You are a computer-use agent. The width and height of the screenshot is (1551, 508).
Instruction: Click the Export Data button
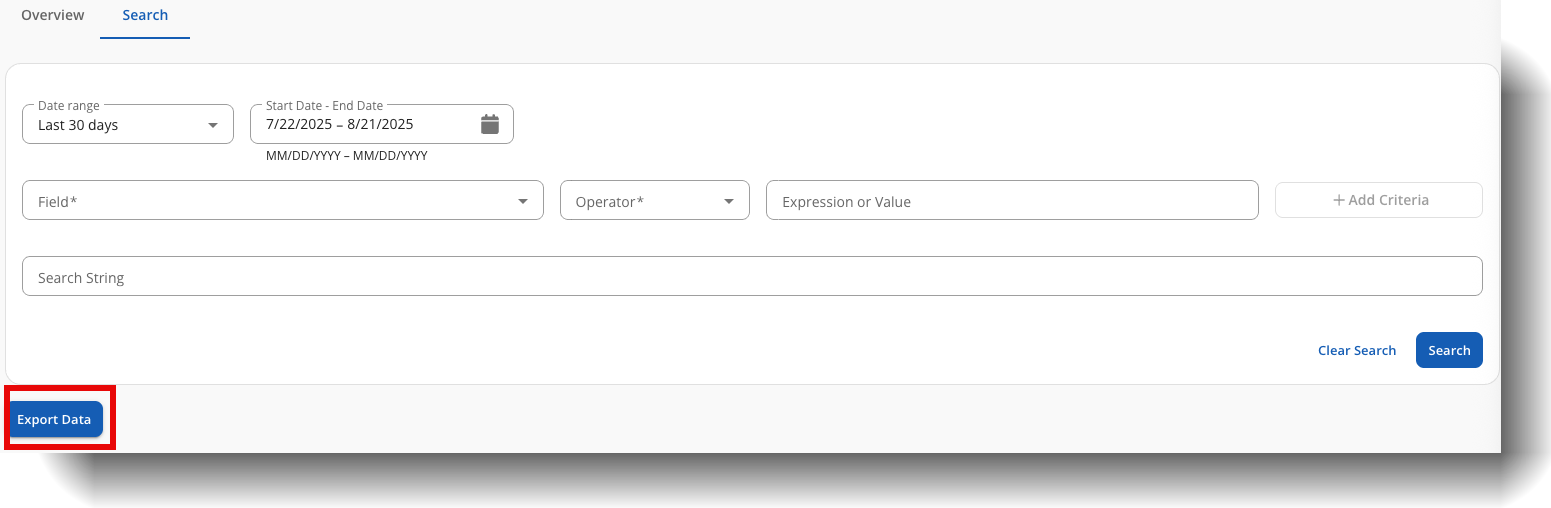coord(54,420)
